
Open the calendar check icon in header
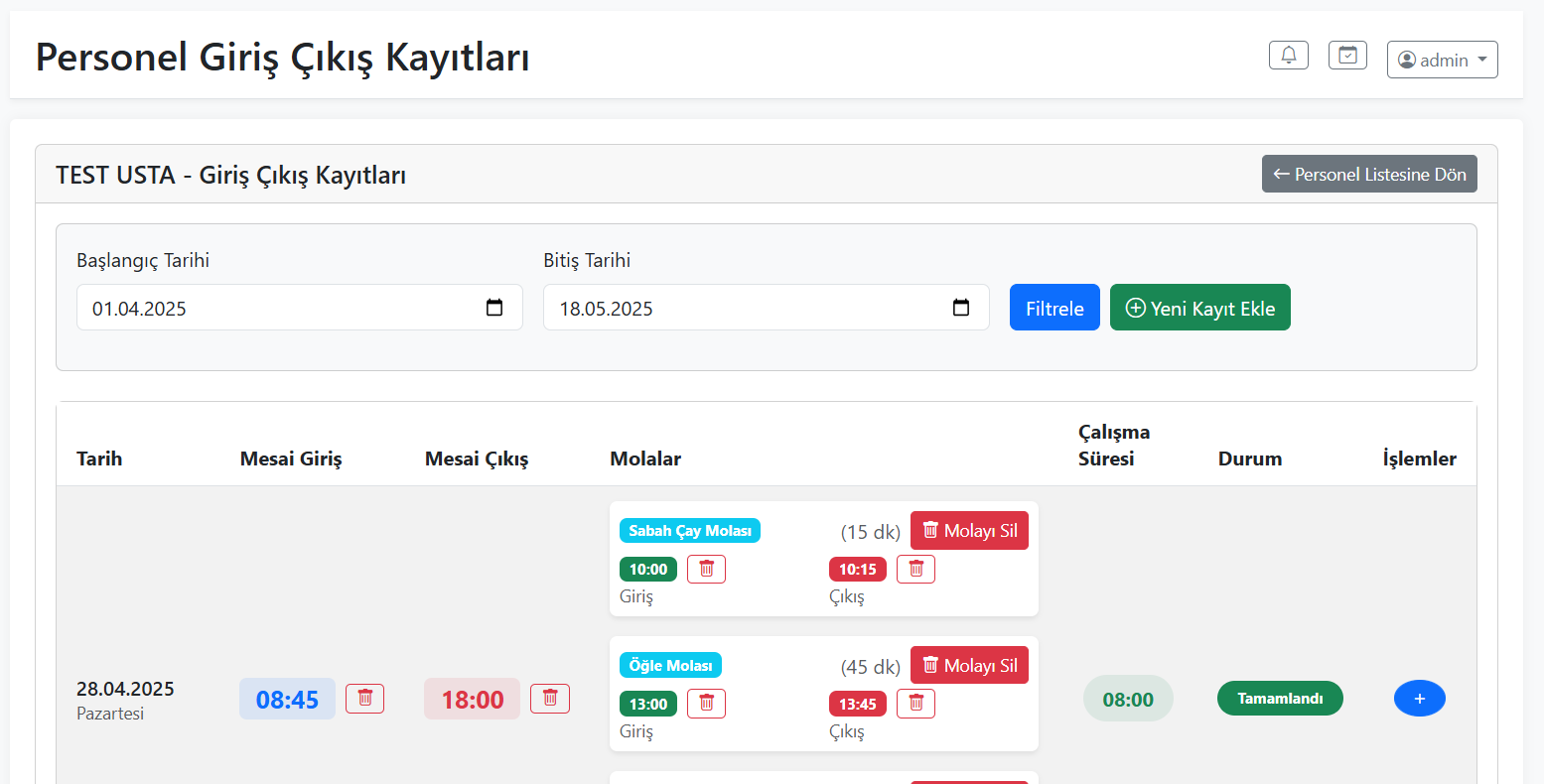coord(1347,56)
